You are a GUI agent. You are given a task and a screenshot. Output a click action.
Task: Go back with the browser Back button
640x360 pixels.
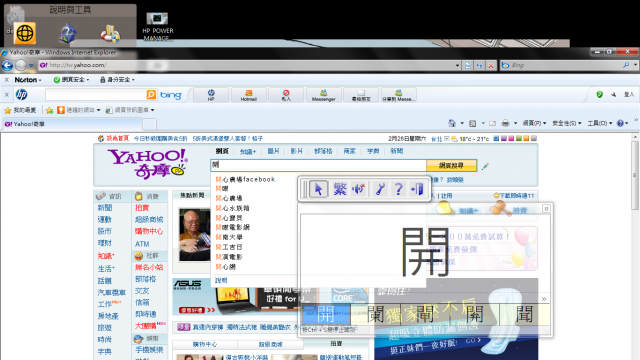(7, 65)
